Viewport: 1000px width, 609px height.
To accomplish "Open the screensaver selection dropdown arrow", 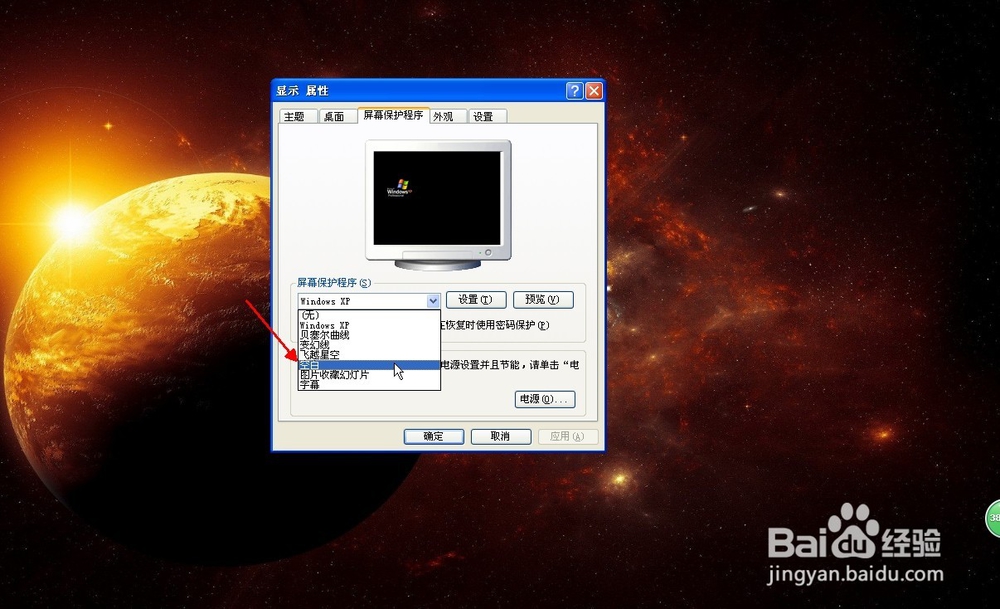I will pos(432,300).
